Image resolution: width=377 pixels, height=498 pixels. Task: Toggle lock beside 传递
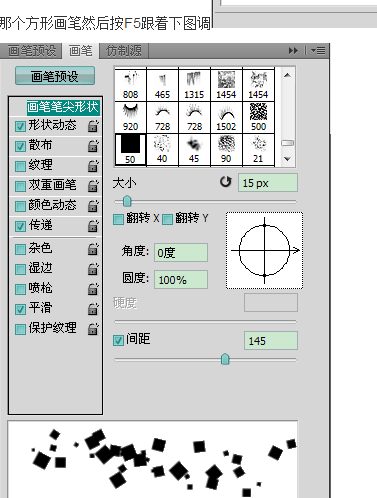coord(93,226)
